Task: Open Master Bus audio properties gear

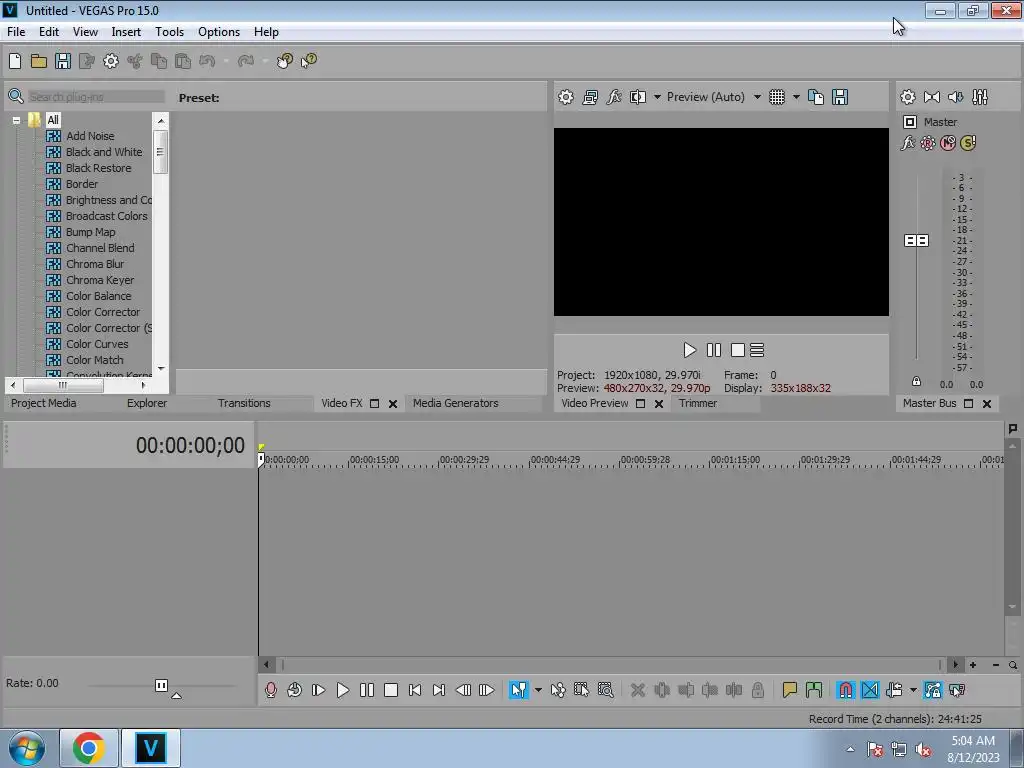Action: (908, 97)
